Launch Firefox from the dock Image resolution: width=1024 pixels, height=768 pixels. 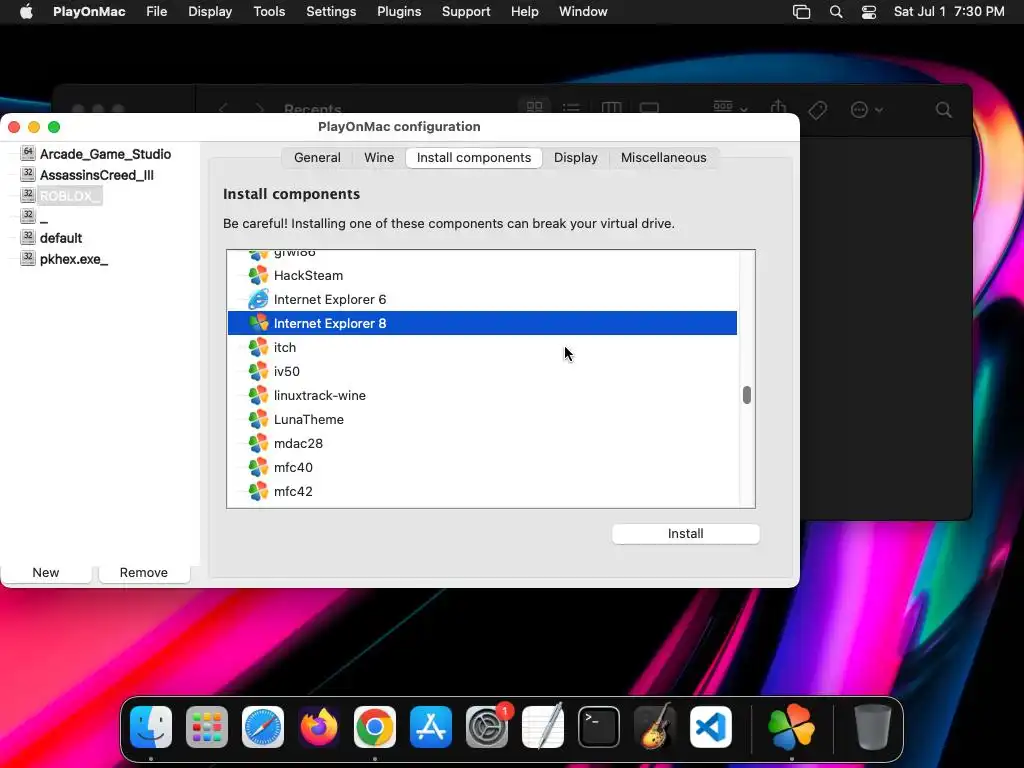(x=319, y=727)
